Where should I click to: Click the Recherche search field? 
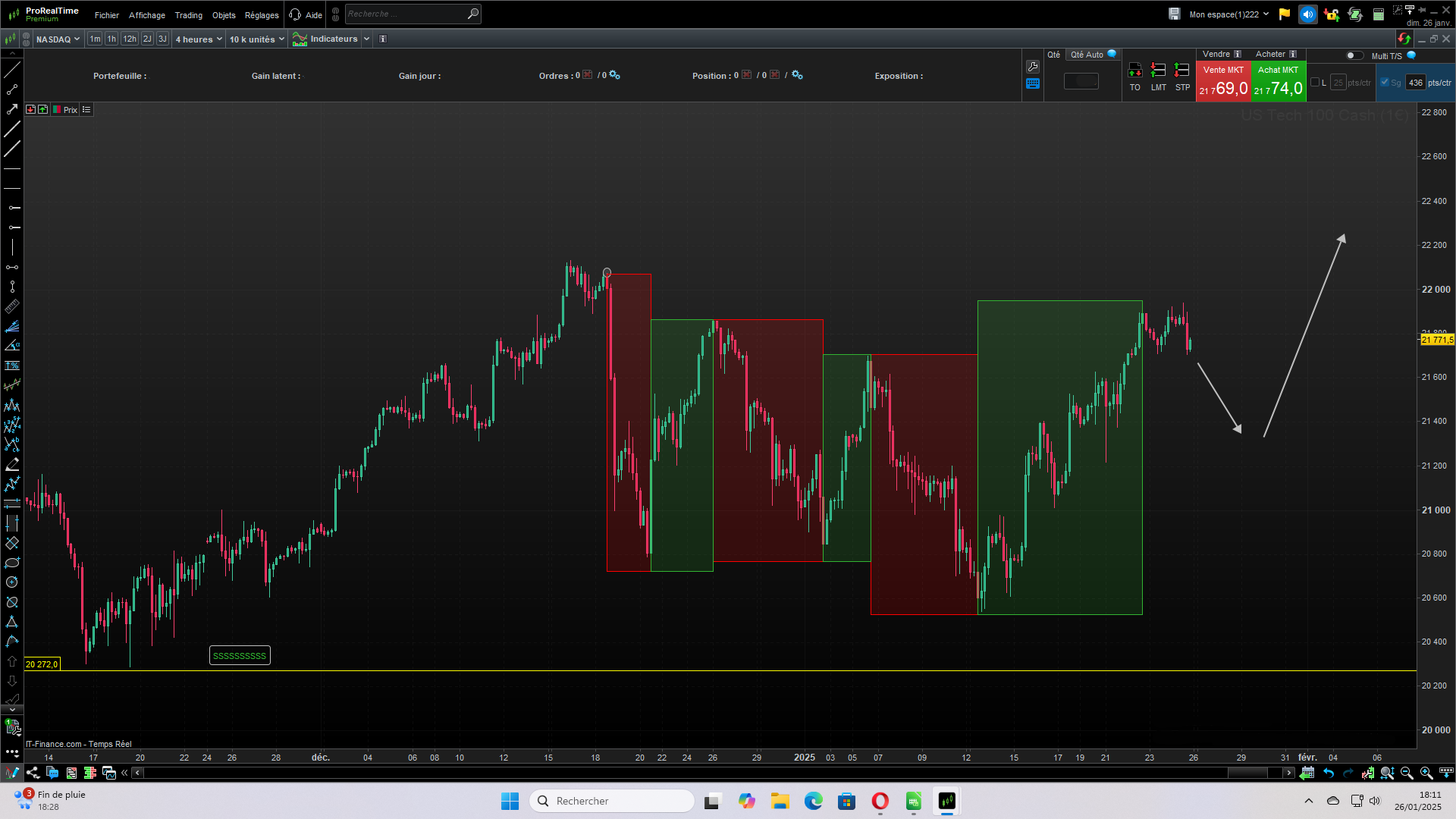click(406, 14)
